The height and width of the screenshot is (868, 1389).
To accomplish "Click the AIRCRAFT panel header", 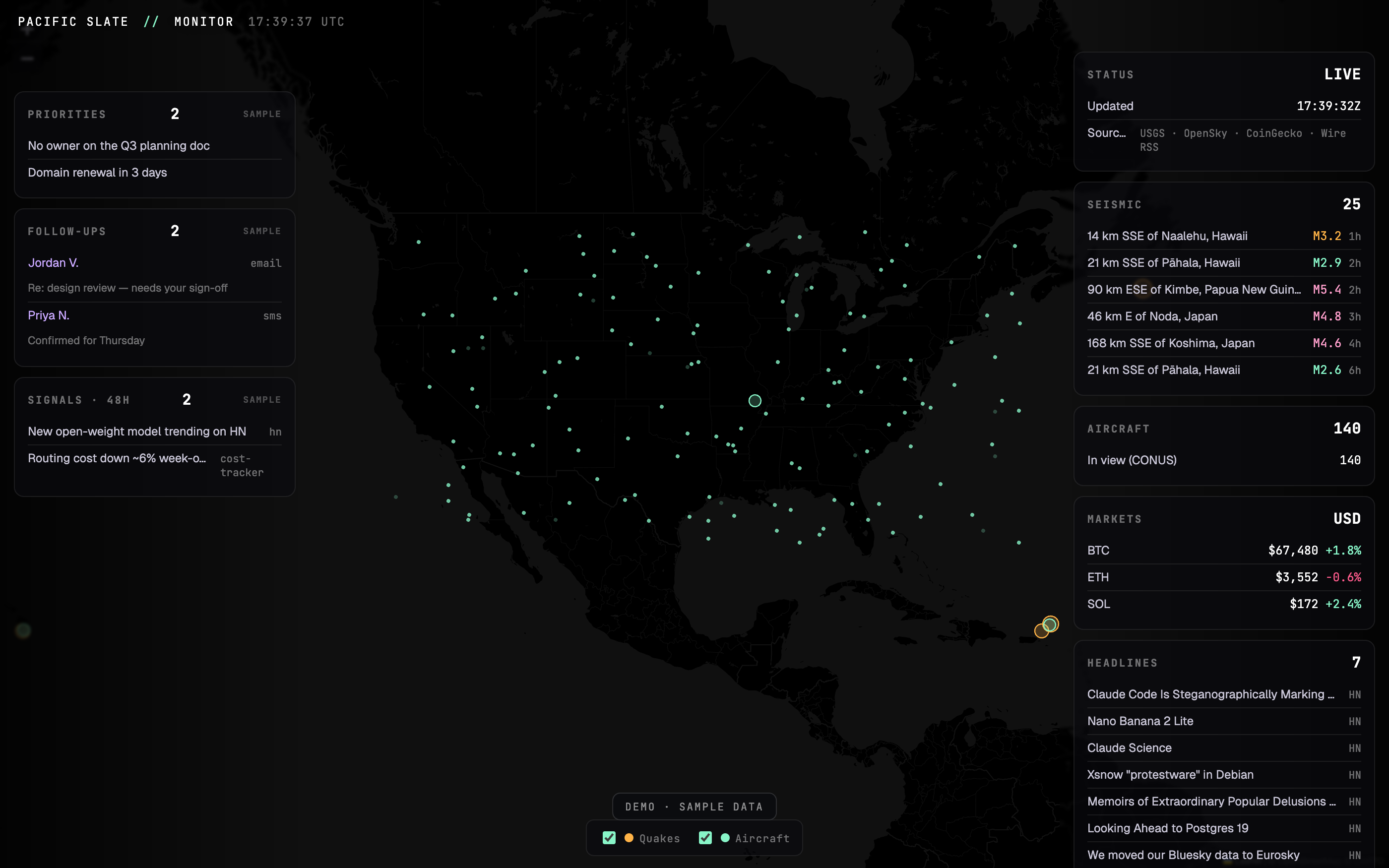I will (x=1118, y=429).
